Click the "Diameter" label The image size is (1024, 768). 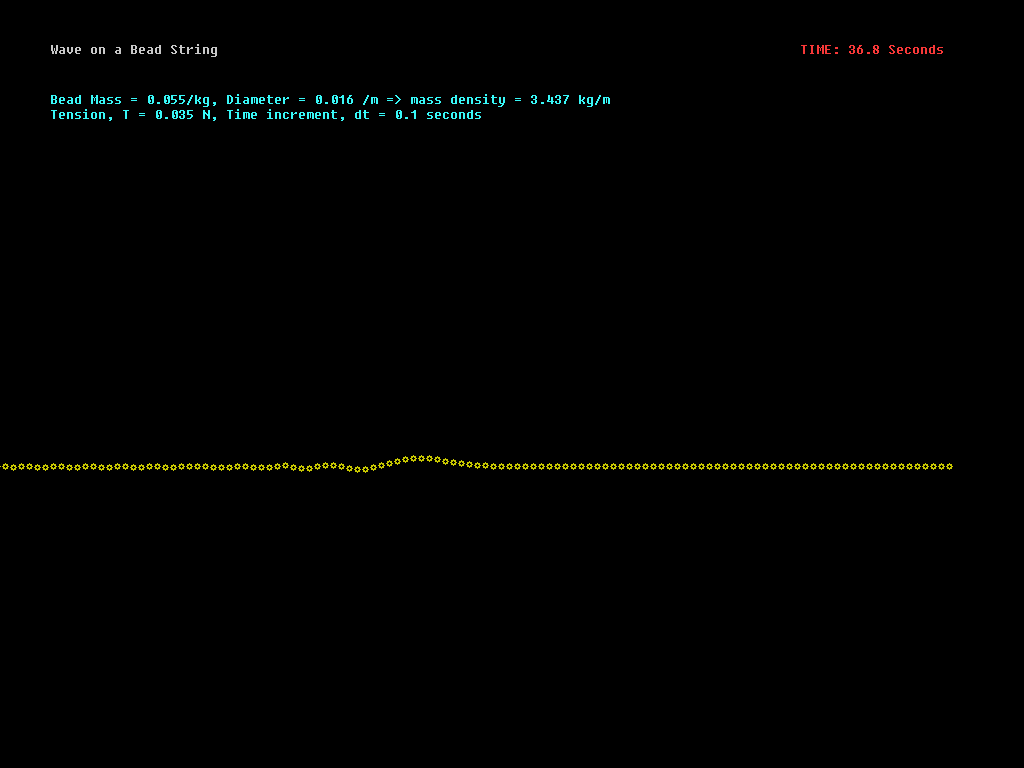point(257,100)
